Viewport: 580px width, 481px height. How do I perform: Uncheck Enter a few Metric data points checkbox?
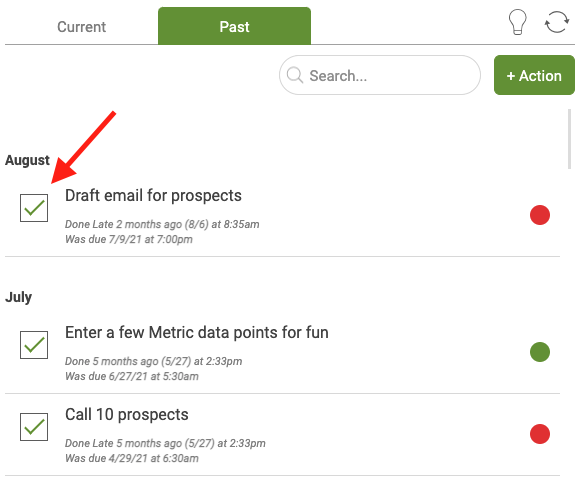34,345
